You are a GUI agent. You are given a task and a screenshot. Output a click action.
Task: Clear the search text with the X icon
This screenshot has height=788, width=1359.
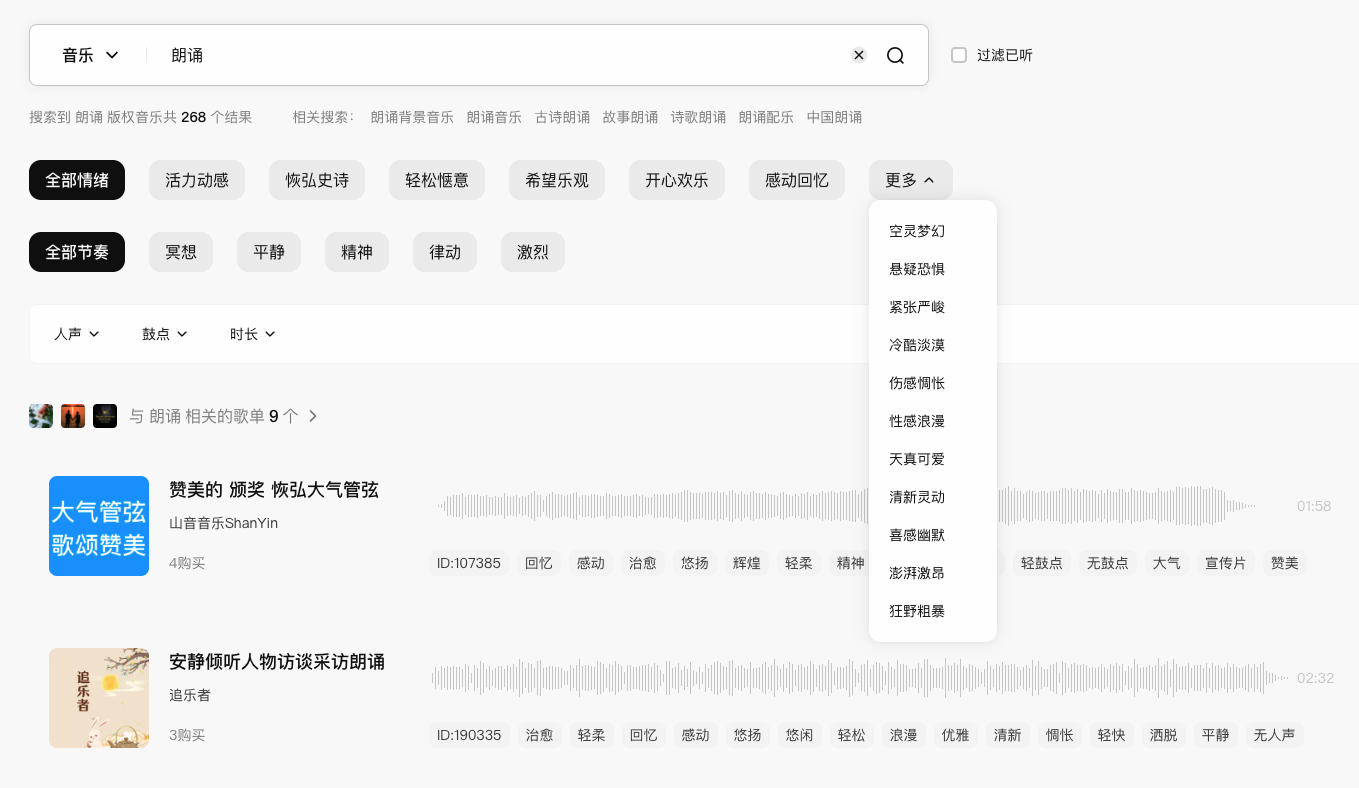859,55
